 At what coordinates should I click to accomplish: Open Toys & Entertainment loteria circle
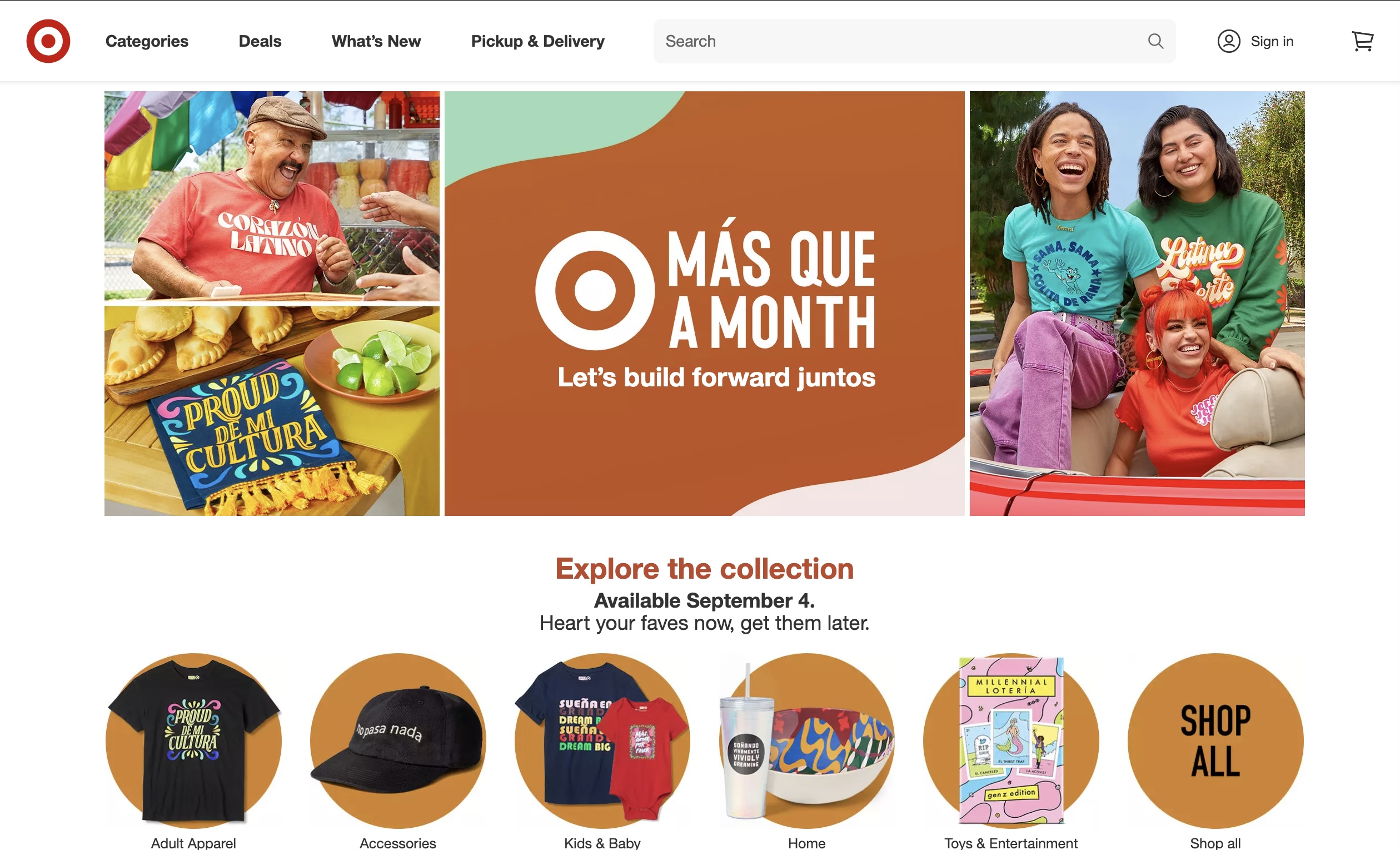(1011, 740)
